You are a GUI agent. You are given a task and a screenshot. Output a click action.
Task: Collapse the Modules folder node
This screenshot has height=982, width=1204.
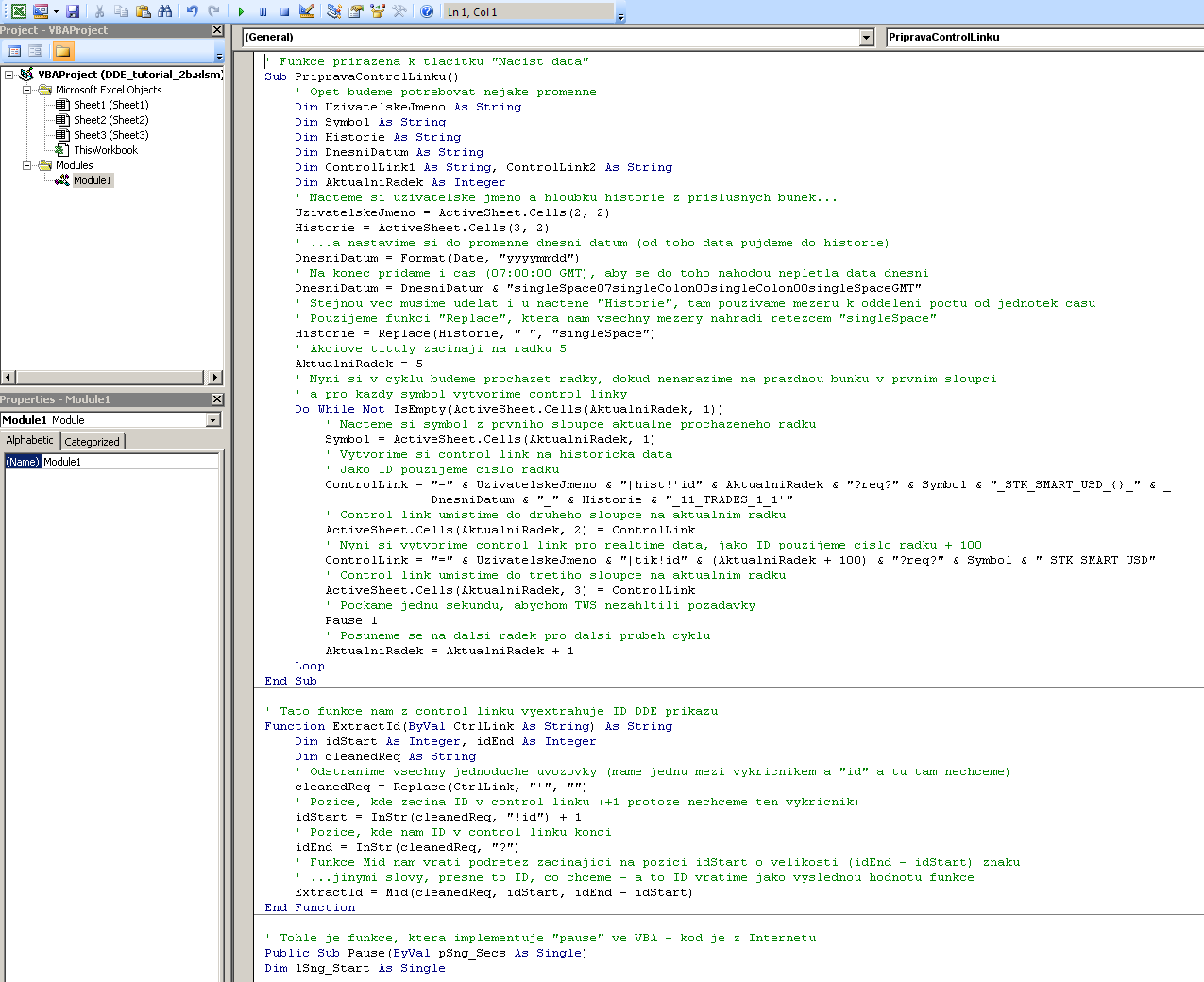pos(27,165)
